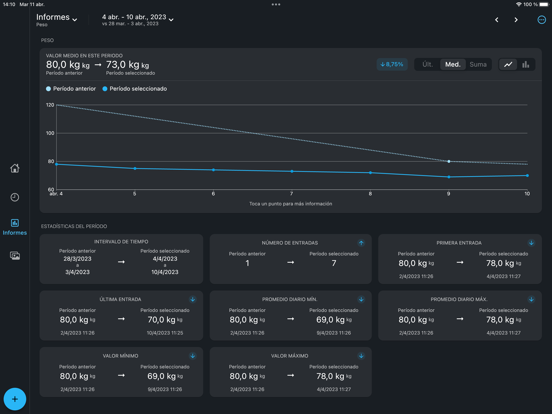This screenshot has width=552, height=414.
Task: Tap the previous period data point at day 9
Action: point(448,162)
